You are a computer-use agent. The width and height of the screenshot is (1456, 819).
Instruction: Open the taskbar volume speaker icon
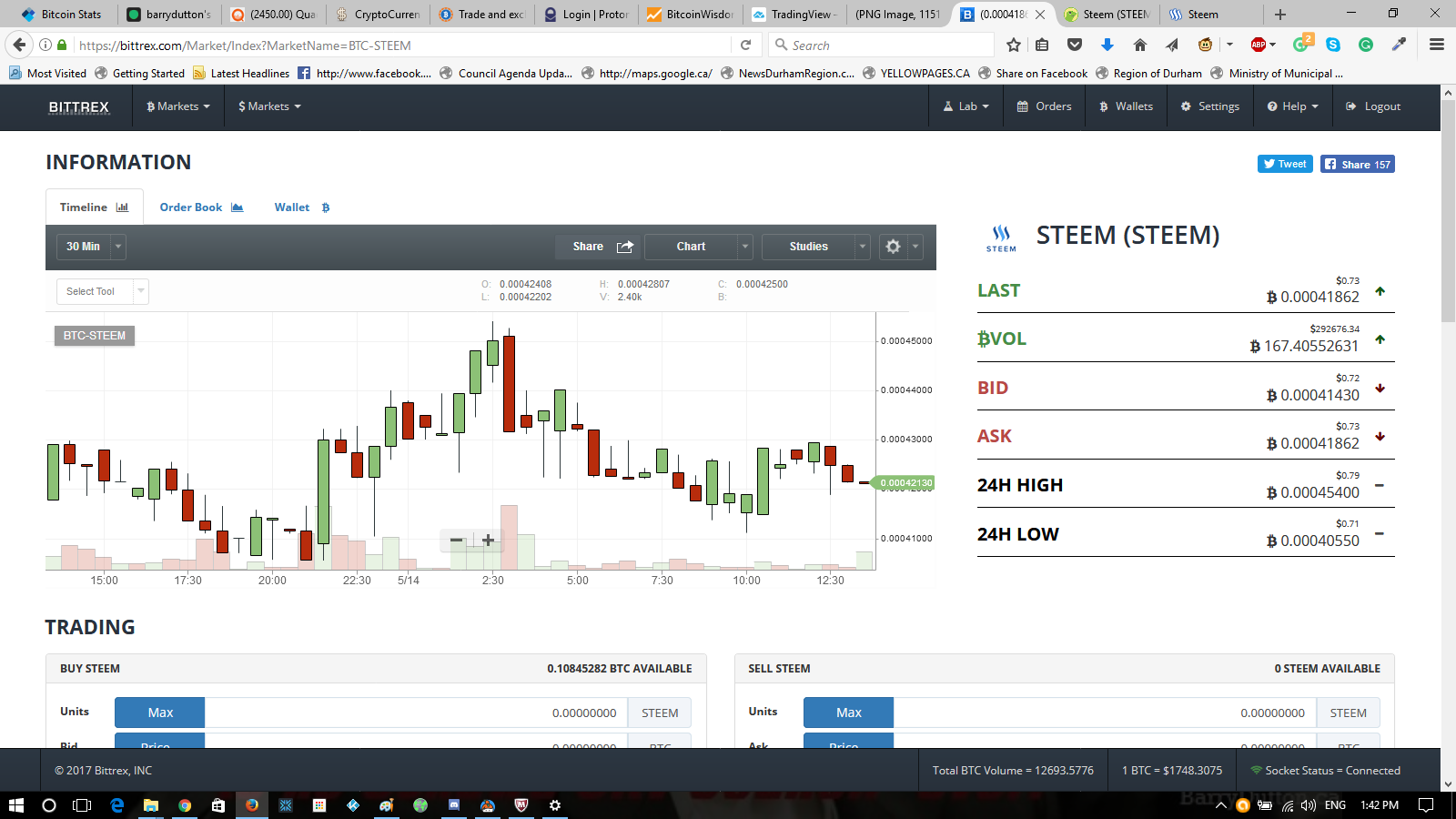(x=1309, y=804)
